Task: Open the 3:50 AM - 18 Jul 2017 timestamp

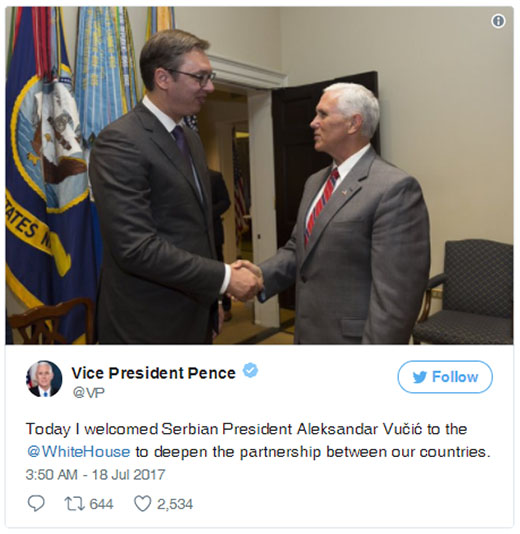Action: click(95, 474)
